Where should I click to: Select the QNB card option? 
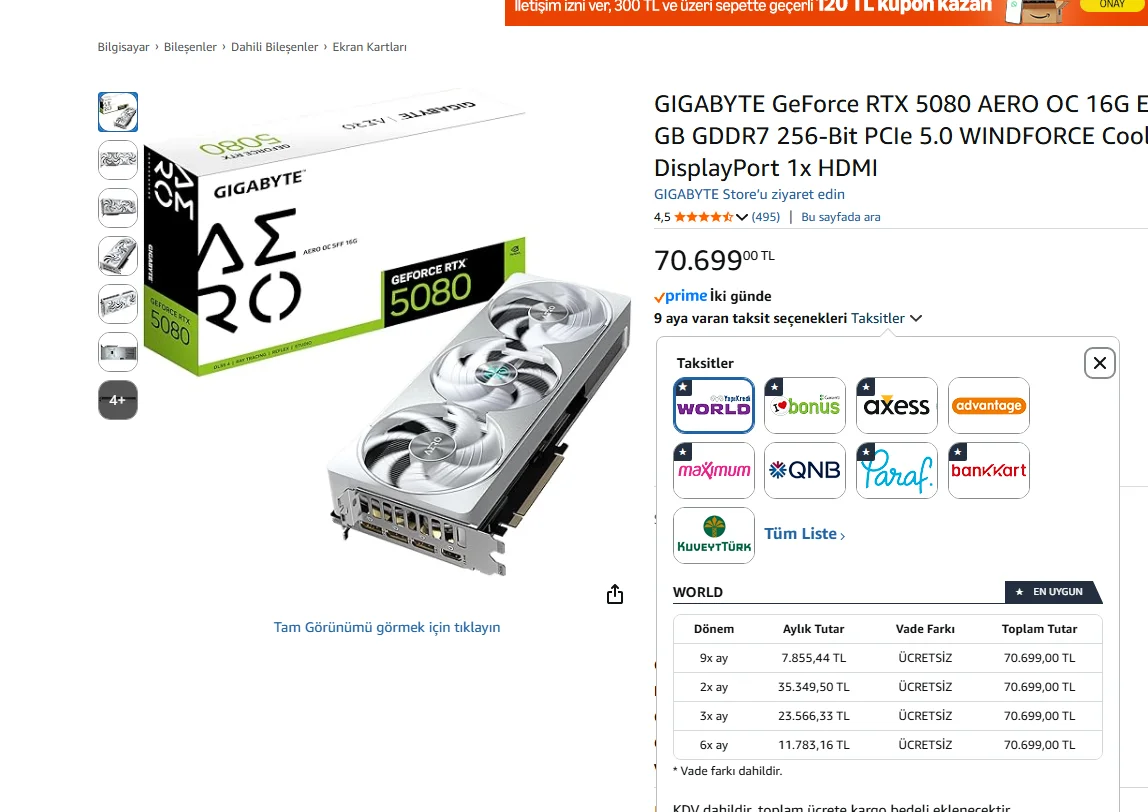point(805,470)
